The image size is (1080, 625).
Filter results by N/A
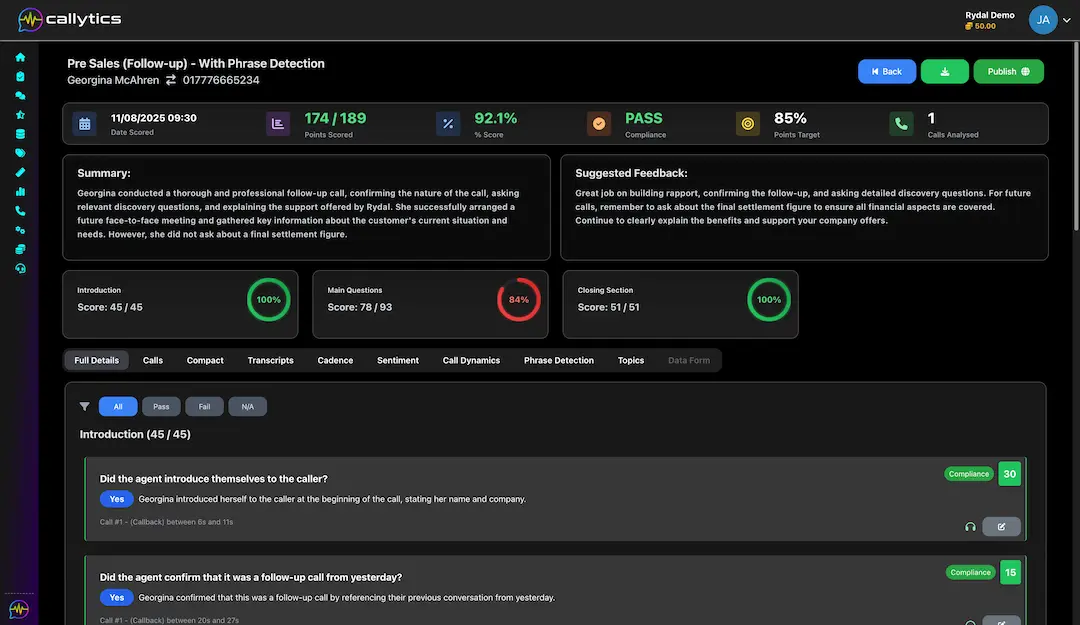247,407
